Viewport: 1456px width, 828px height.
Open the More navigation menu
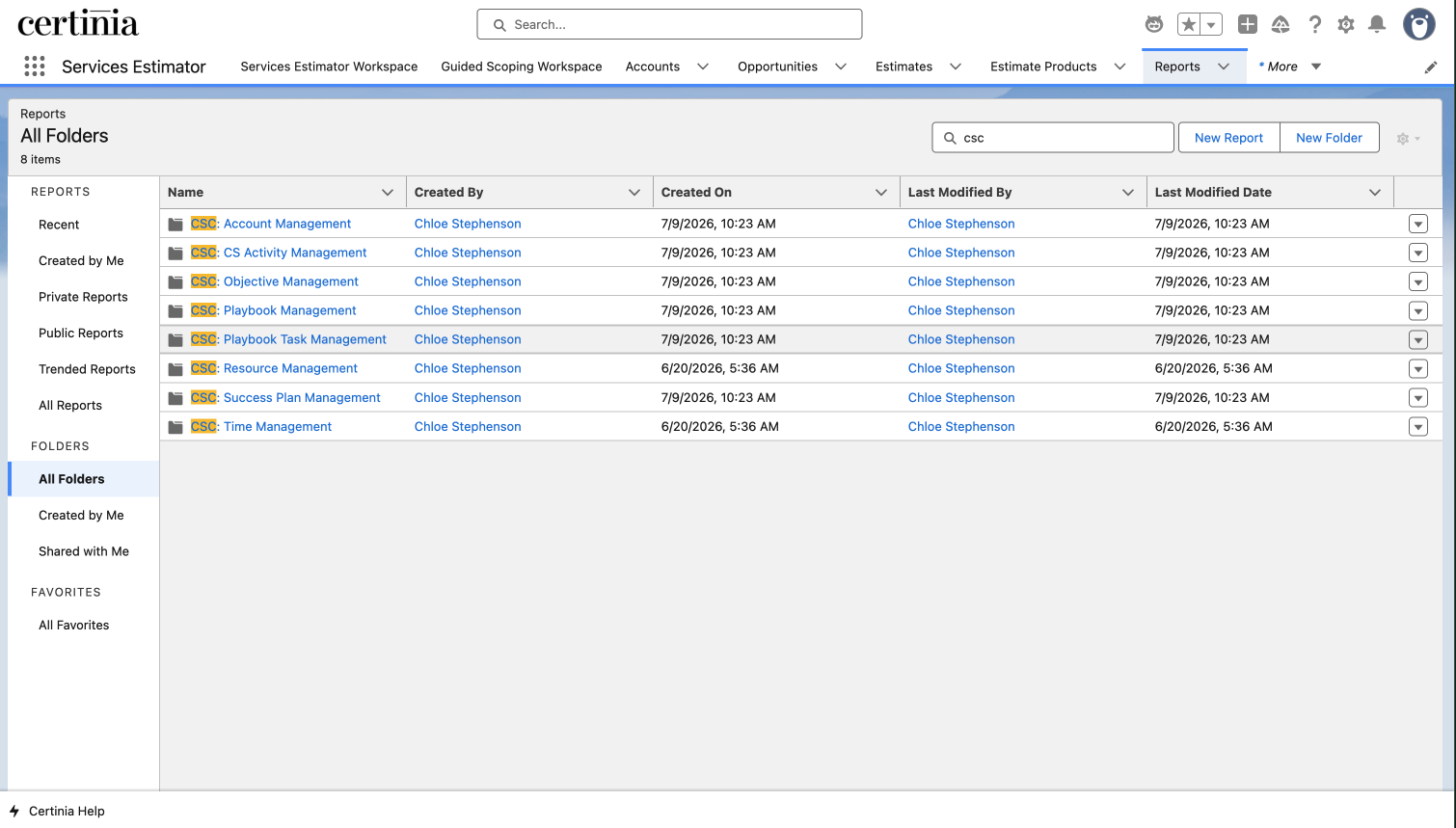tap(1289, 67)
